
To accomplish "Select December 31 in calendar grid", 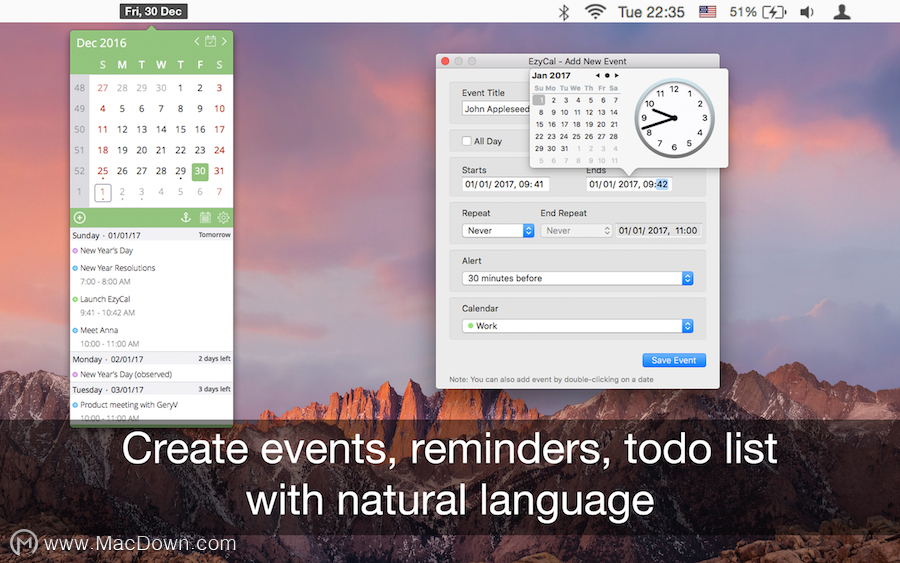I will tap(219, 171).
